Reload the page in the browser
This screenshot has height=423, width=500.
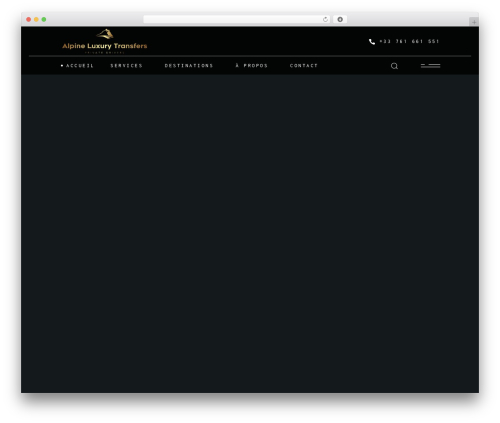325,19
